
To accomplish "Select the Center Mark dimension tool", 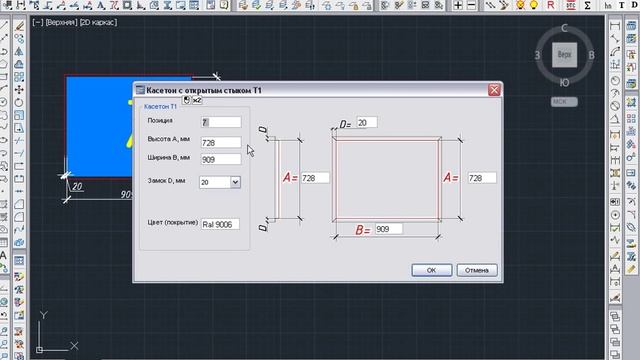I will (x=615, y=215).
